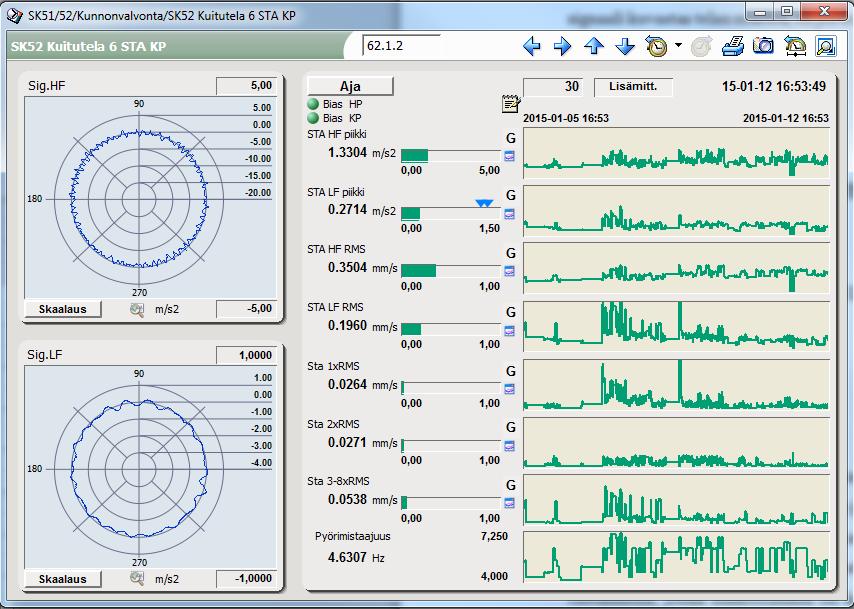Click the small trend icon for Sta 3-8xRMS

(x=509, y=503)
